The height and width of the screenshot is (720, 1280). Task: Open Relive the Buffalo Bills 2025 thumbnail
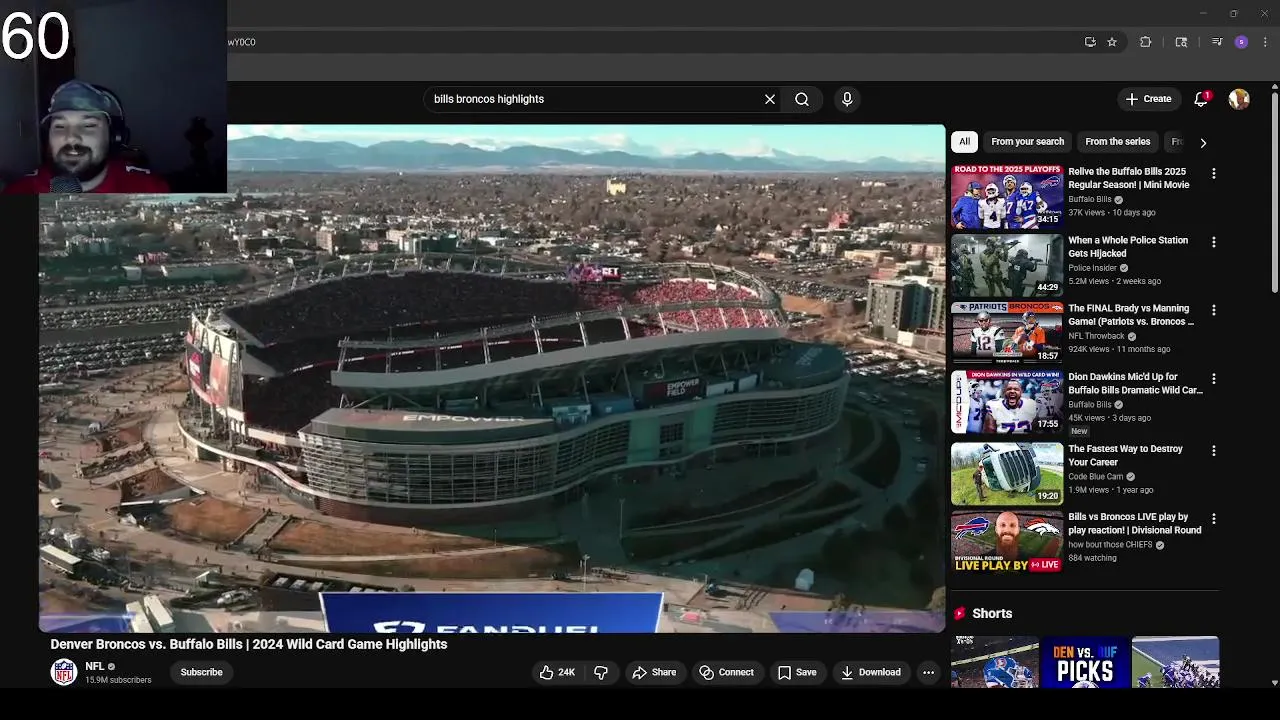tap(1007, 196)
